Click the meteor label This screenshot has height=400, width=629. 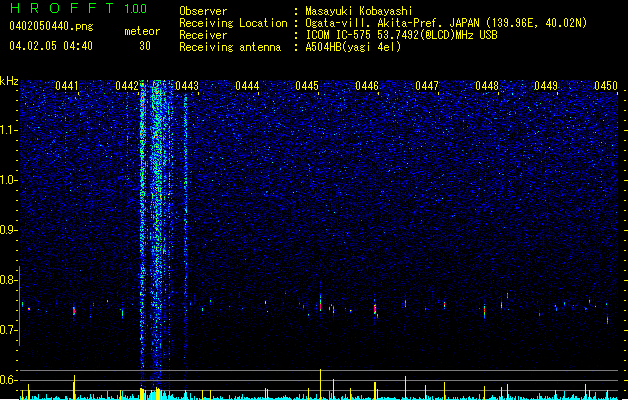pos(142,31)
